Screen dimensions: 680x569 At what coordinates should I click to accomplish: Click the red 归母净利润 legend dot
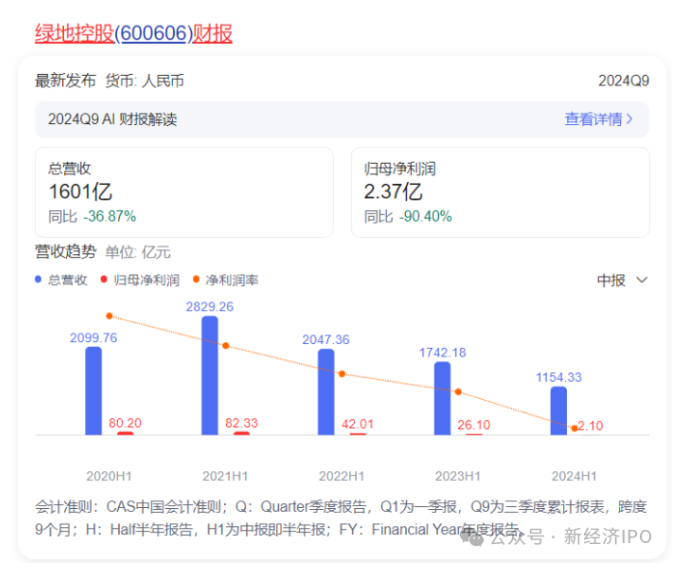(x=104, y=280)
